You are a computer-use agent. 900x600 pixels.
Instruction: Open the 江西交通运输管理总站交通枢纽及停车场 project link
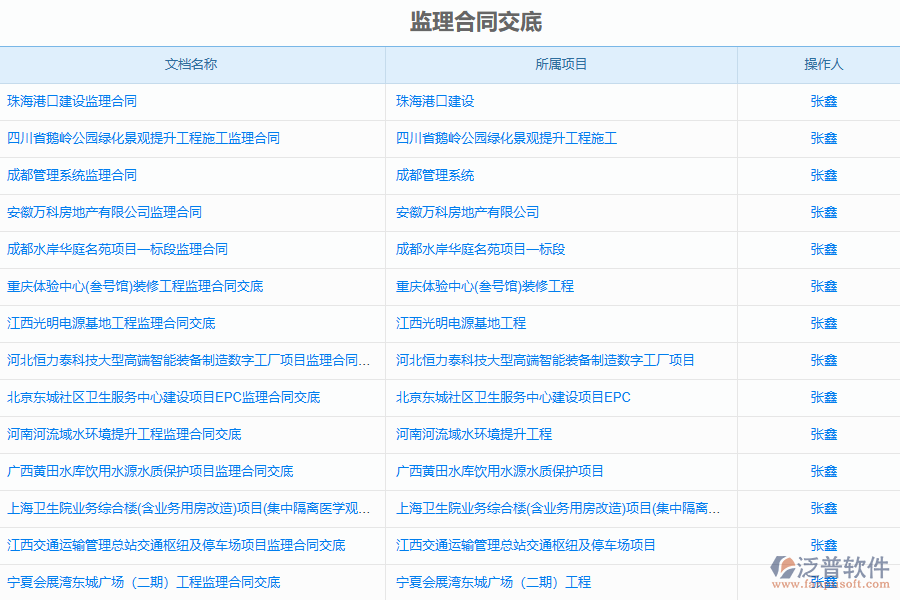525,545
